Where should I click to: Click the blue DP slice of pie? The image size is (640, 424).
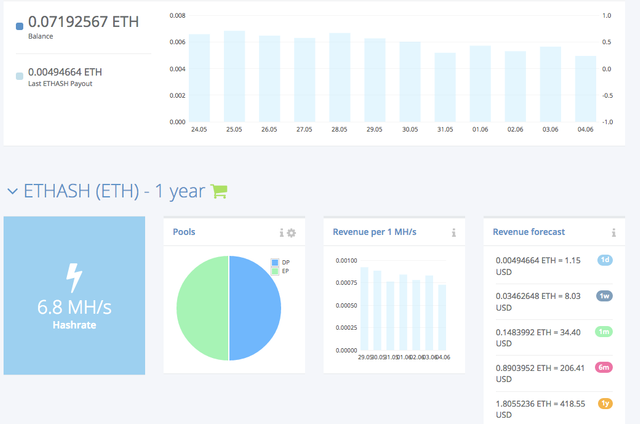click(255, 308)
